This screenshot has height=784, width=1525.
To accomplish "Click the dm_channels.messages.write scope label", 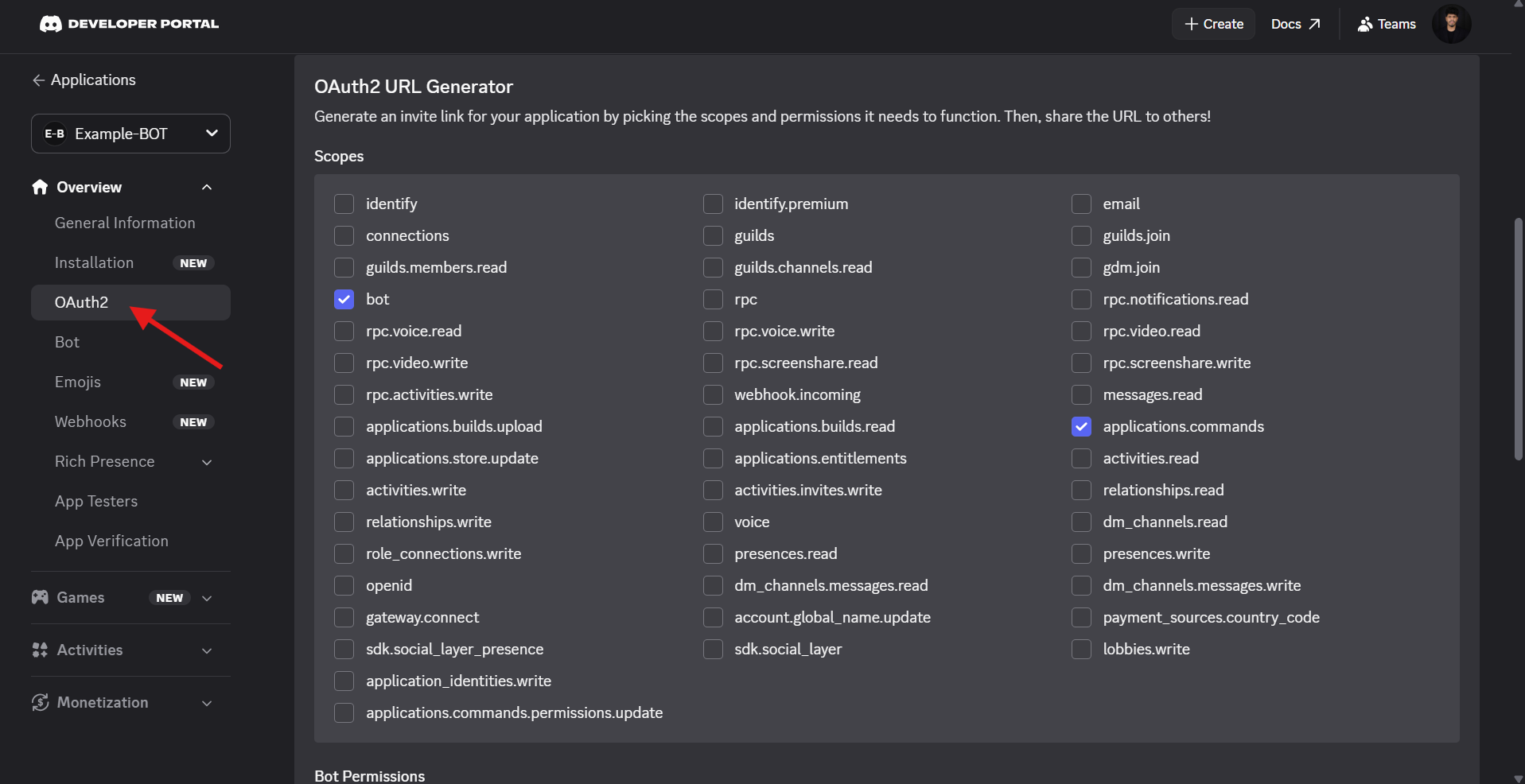I will 1202,585.
